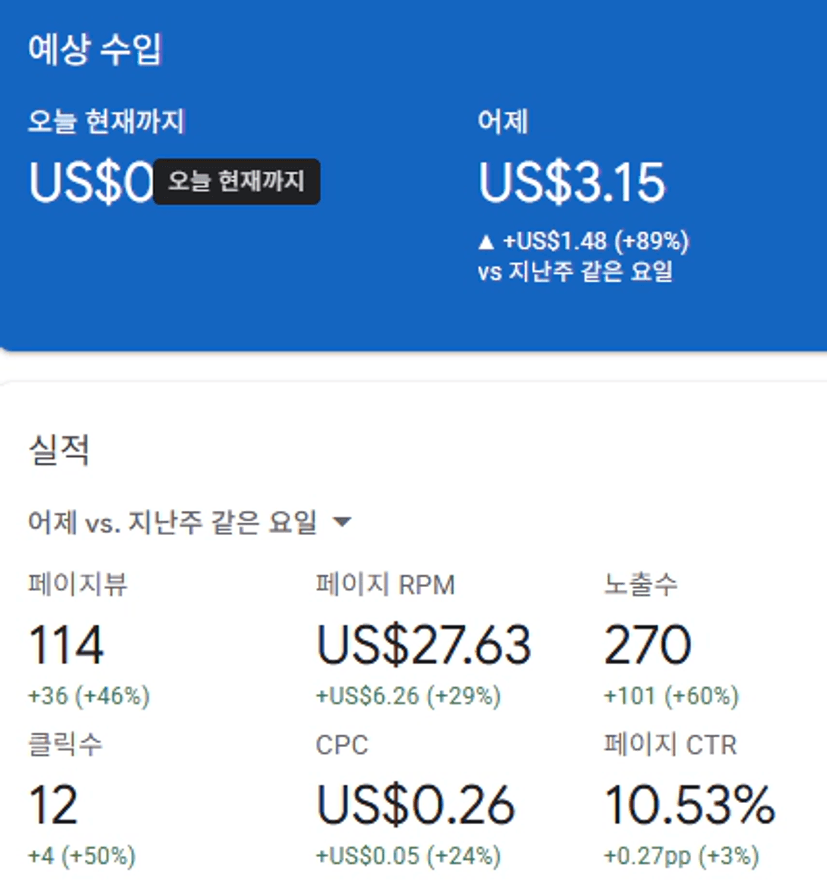The image size is (827, 891).
Task: Select yesterday's US$3.15 earnings value
Action: (x=571, y=183)
